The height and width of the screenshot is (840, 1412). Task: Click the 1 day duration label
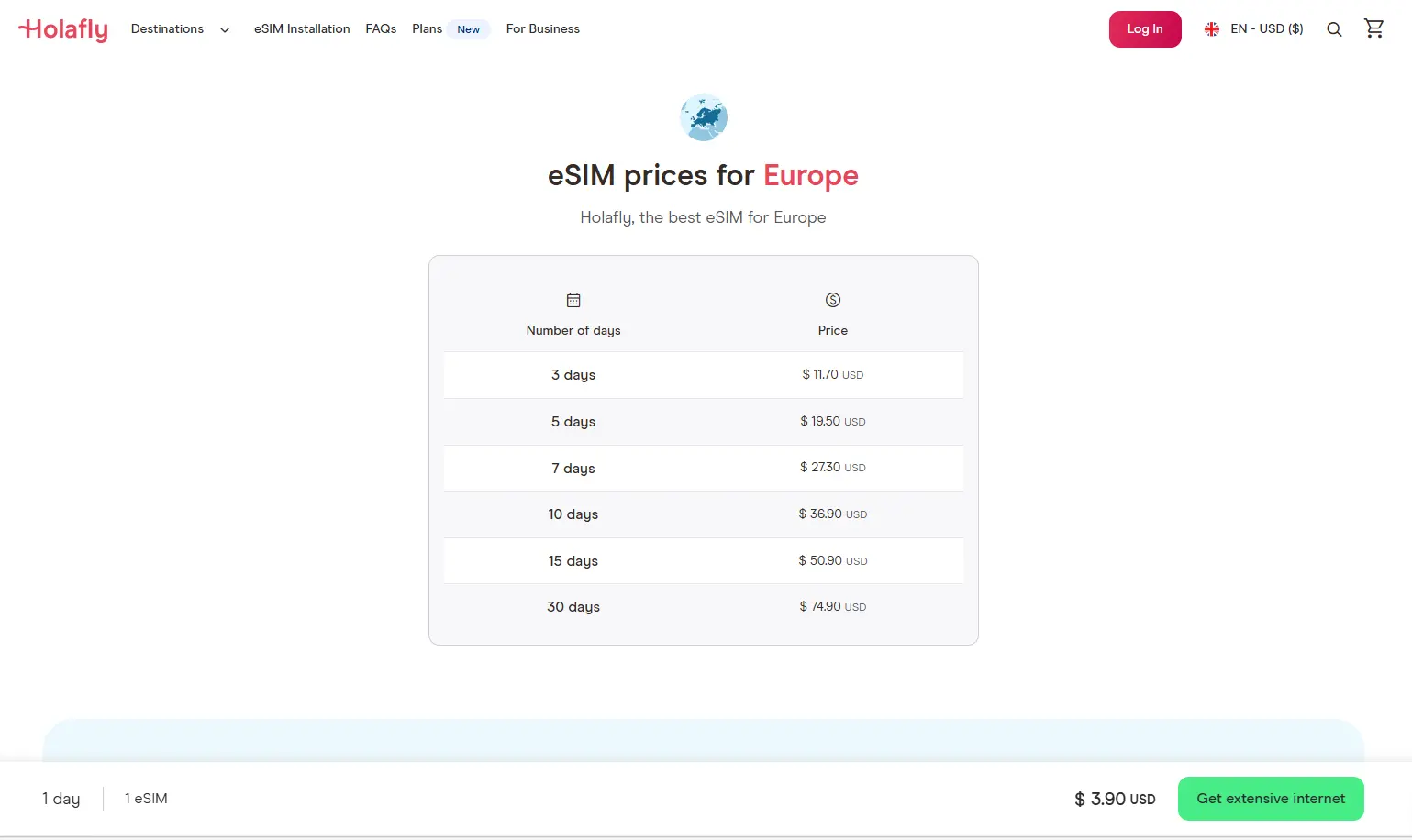(61, 798)
